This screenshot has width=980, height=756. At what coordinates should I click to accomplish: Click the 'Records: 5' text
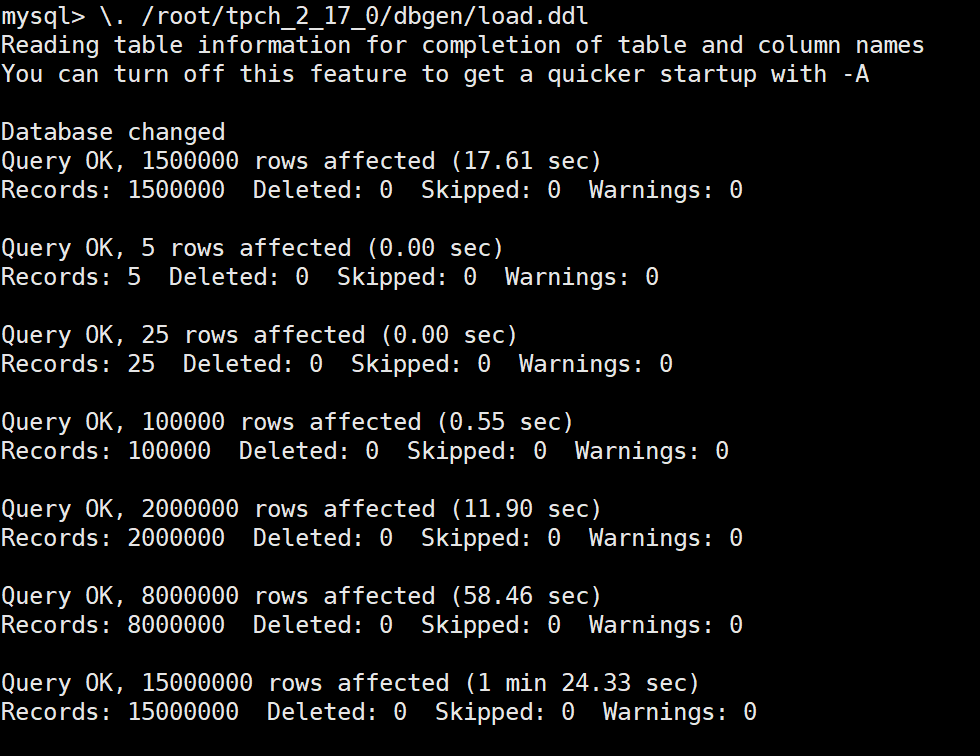click(71, 277)
